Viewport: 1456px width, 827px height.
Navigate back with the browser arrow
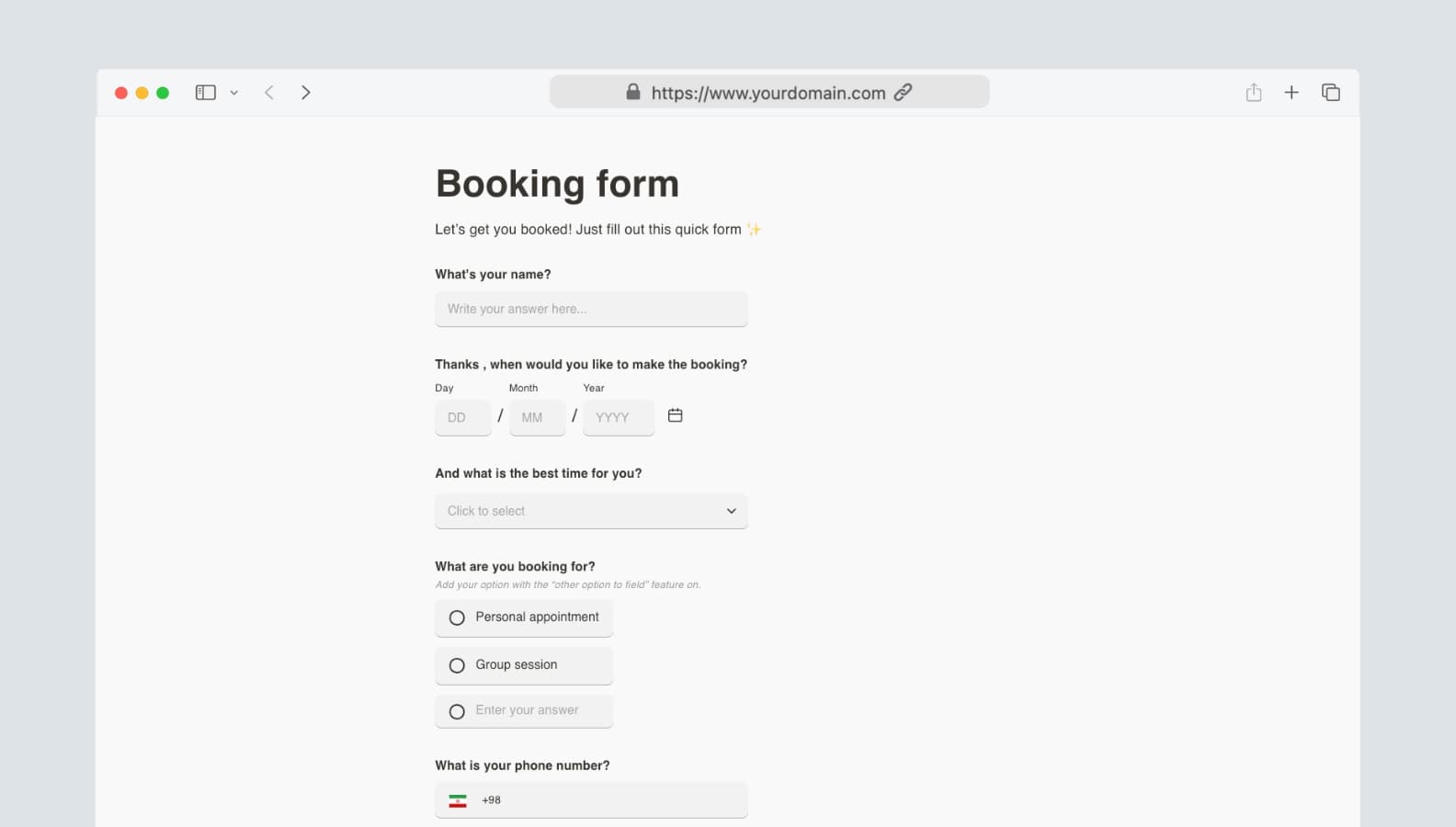coord(268,92)
